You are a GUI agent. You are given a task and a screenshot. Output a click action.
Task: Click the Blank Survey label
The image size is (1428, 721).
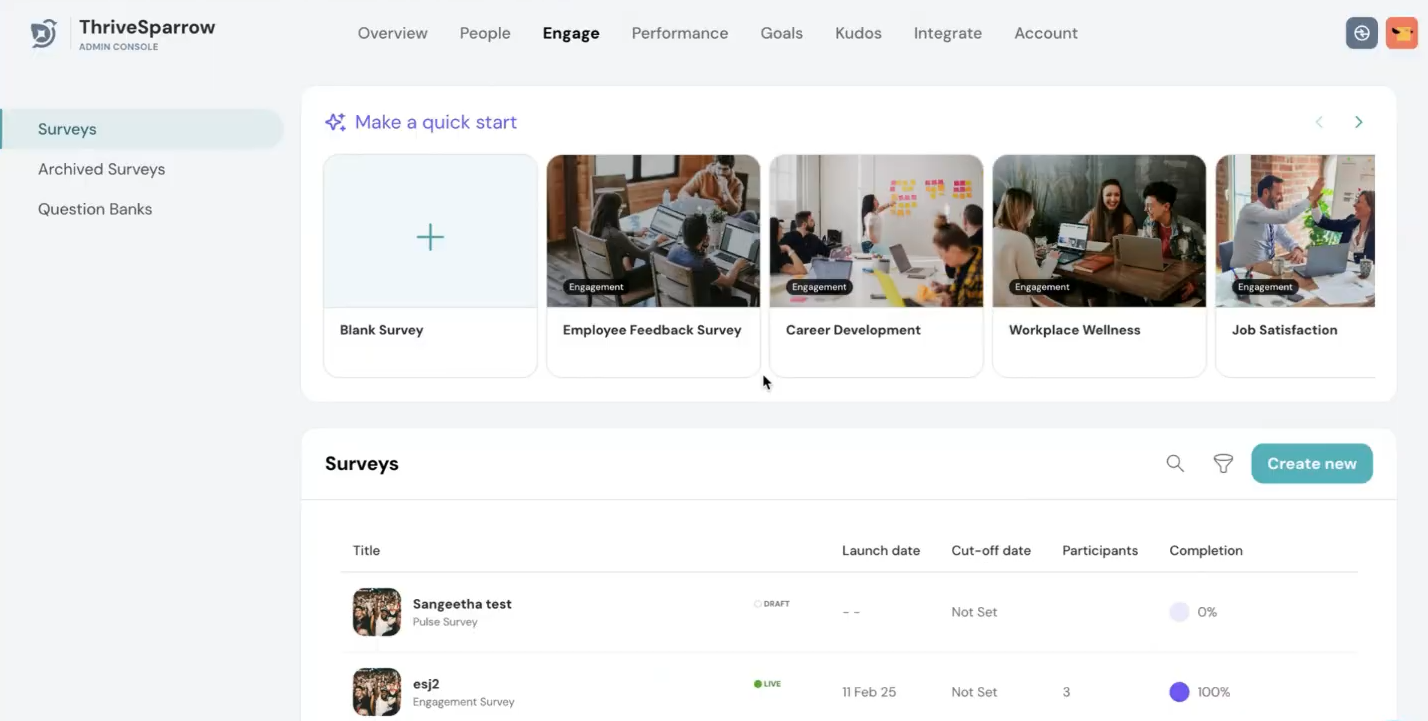[382, 330]
